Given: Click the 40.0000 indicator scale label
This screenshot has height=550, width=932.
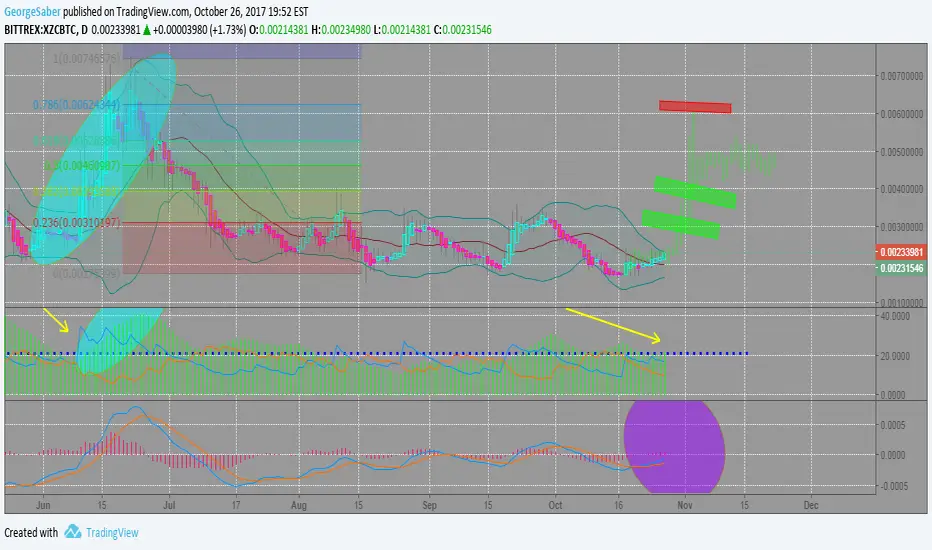Looking at the screenshot, I should 895,316.
